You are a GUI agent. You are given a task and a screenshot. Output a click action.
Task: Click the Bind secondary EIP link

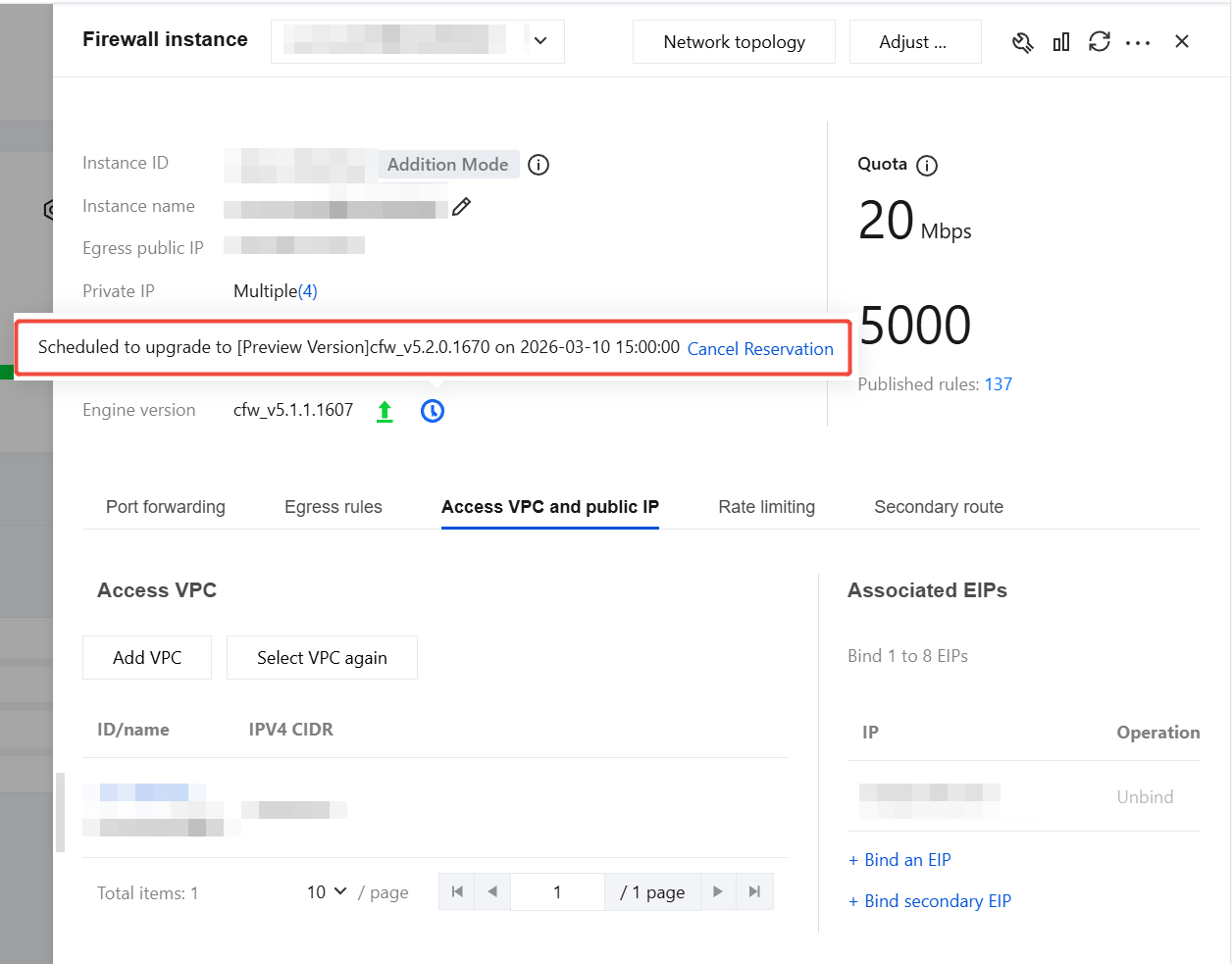930,901
